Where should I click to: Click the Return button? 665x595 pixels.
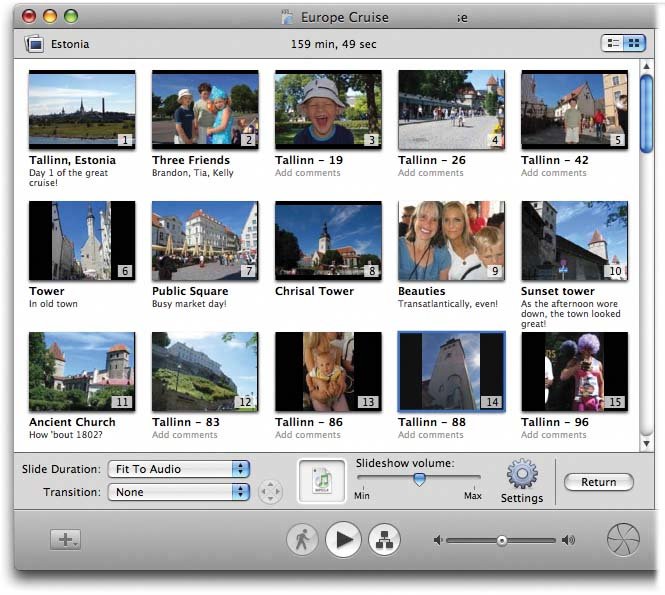click(598, 482)
